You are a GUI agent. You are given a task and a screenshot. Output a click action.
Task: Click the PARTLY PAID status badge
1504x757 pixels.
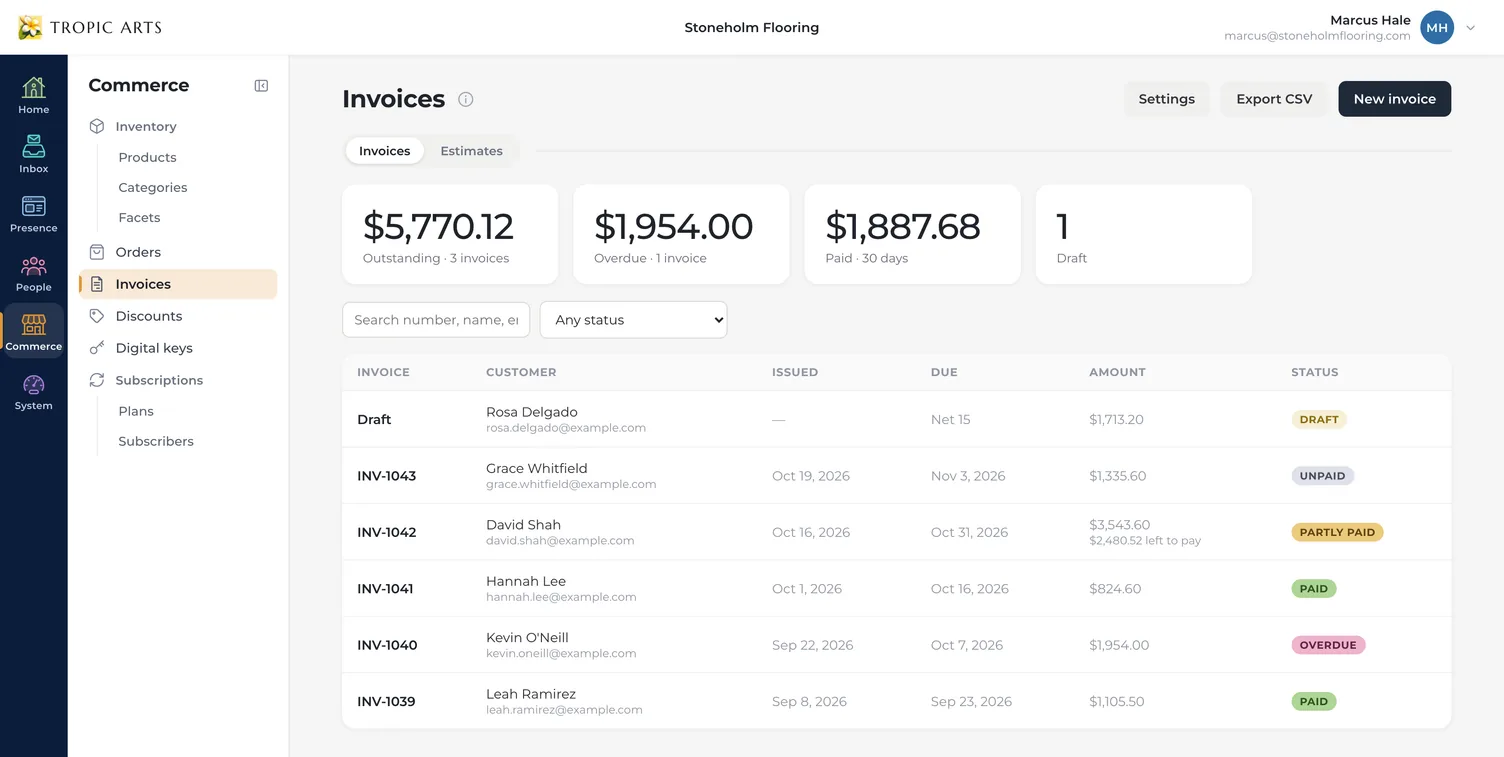point(1337,532)
